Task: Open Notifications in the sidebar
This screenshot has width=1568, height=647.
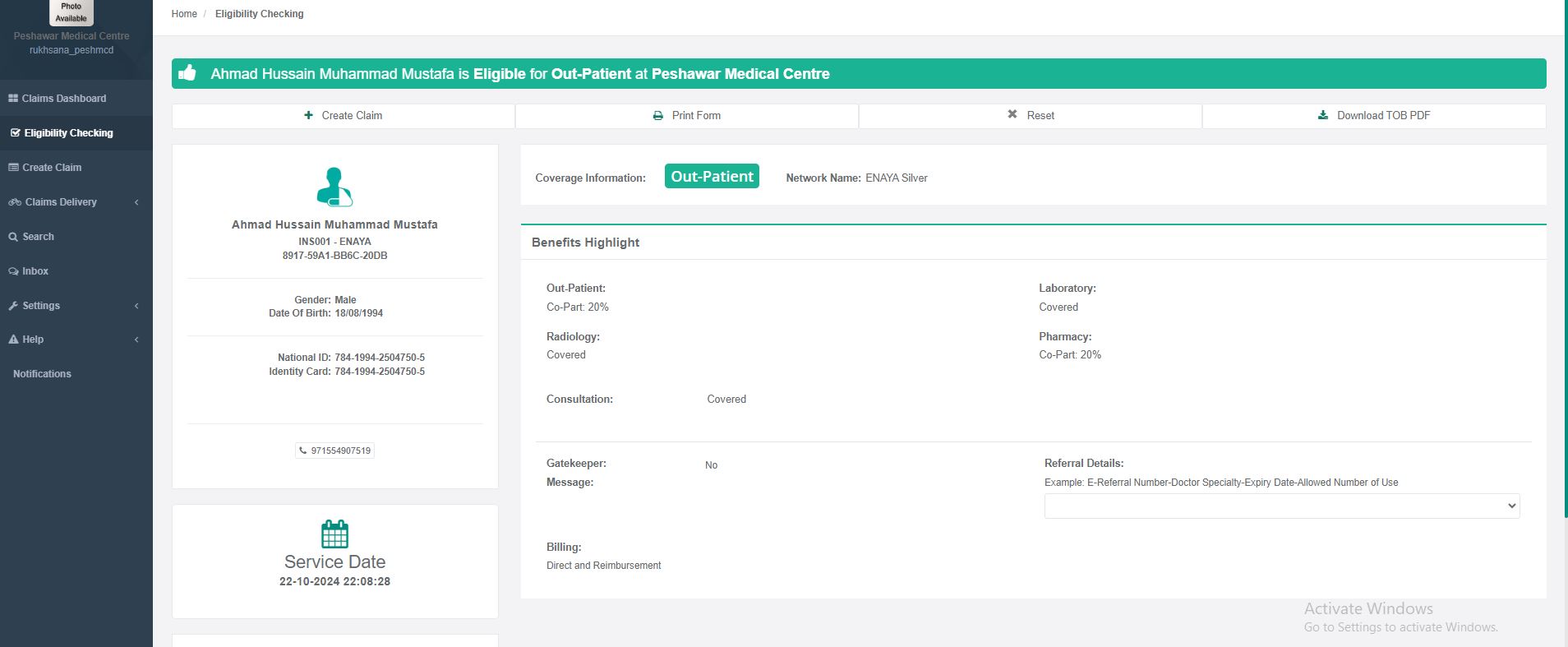Action: coord(42,374)
